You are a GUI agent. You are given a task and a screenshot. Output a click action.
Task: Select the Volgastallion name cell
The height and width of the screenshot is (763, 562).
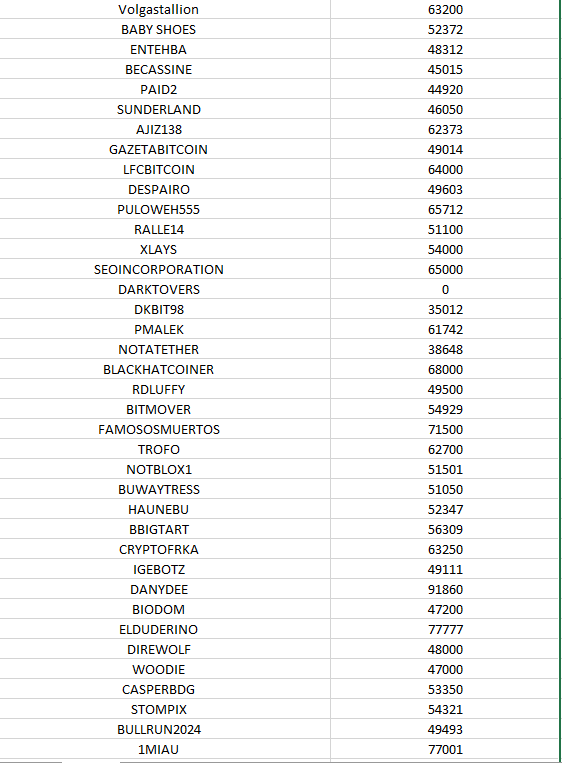click(159, 9)
